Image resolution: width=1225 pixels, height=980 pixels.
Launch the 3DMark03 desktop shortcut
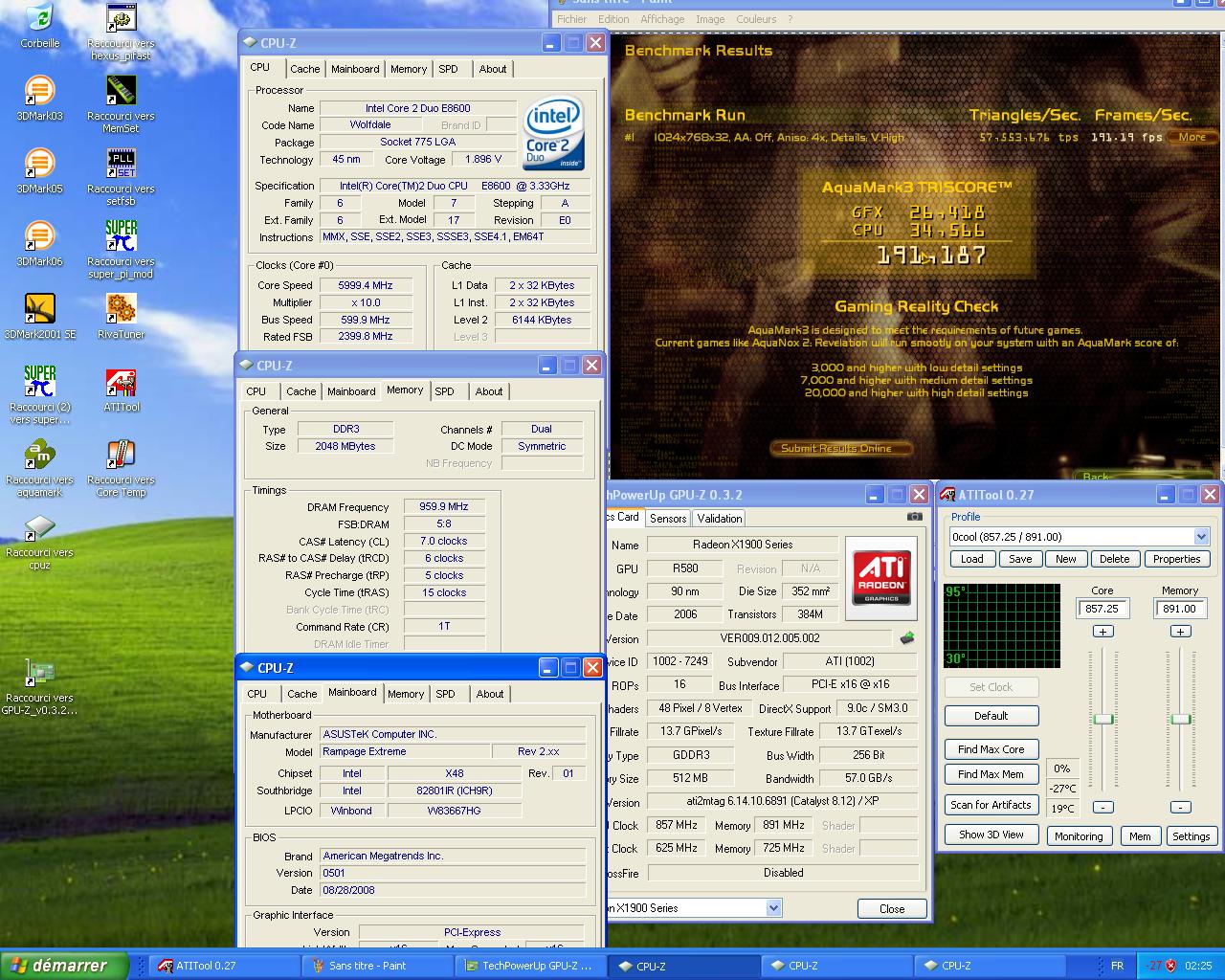39,99
